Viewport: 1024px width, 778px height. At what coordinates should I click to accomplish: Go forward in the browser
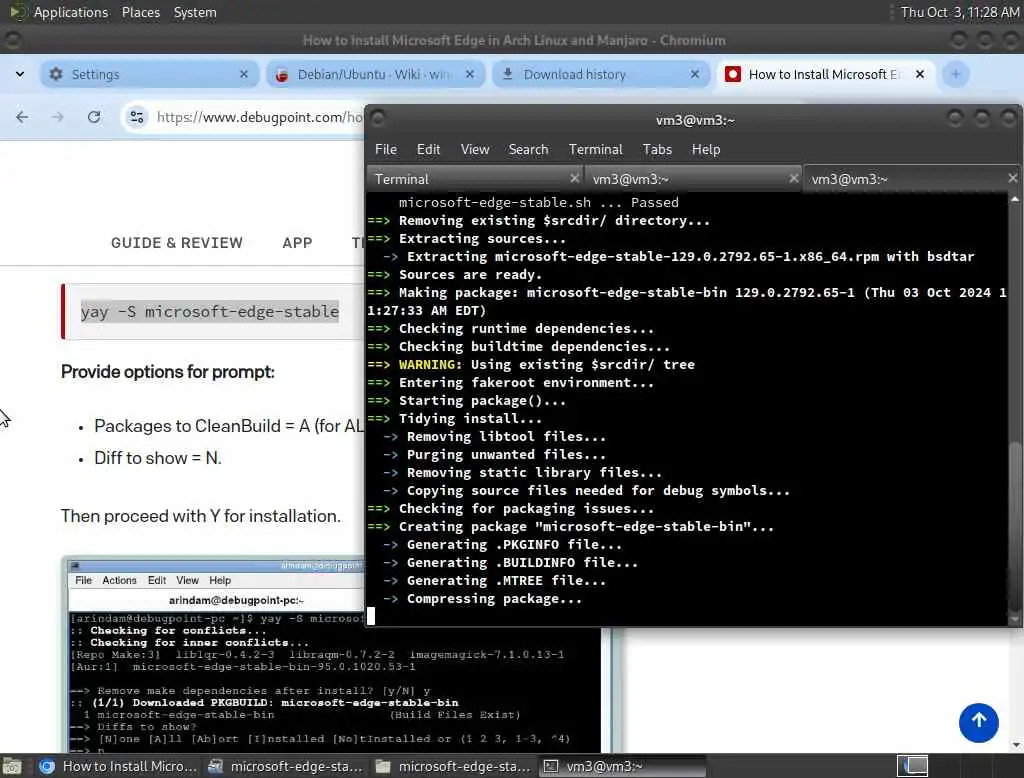point(57,117)
